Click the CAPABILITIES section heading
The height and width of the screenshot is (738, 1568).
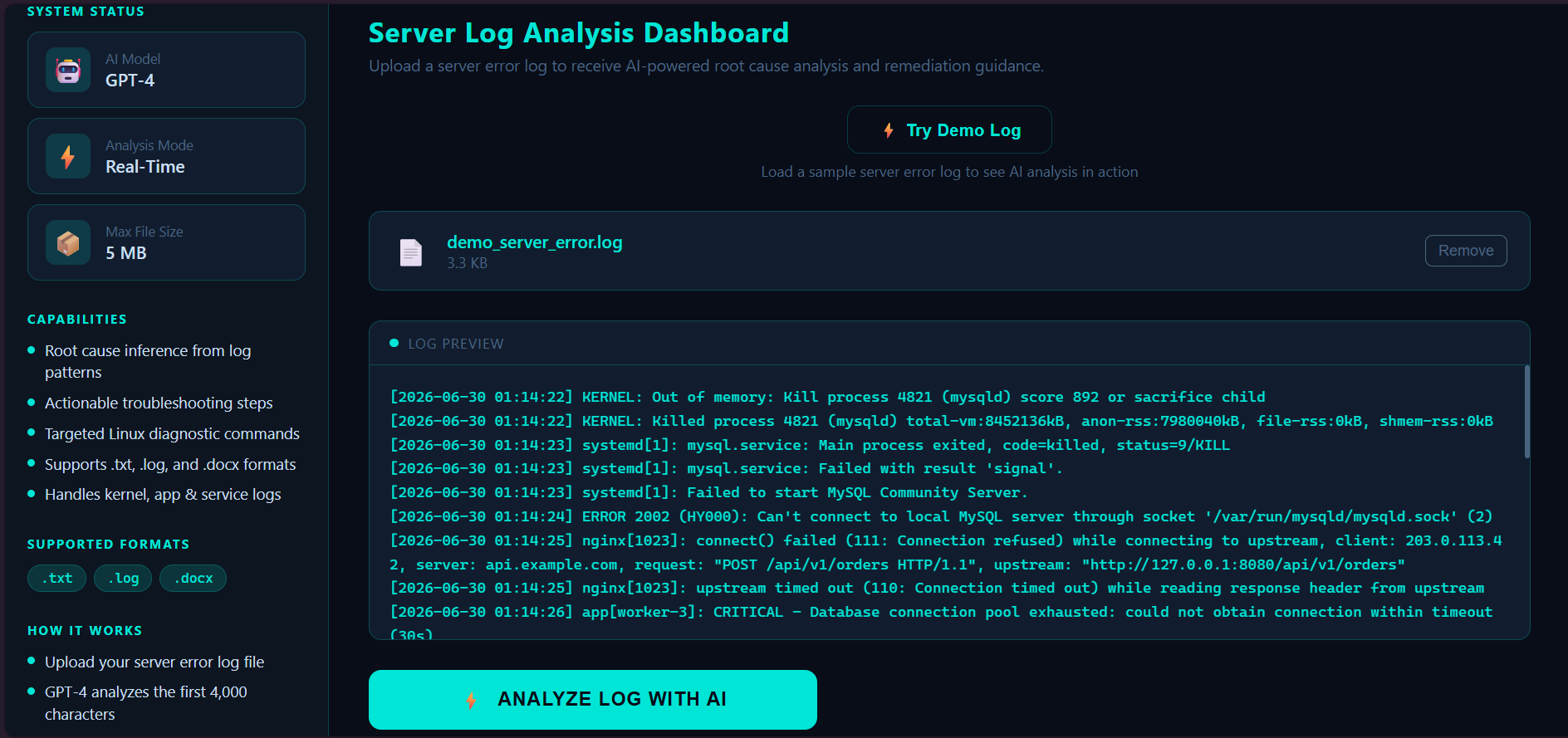(77, 320)
